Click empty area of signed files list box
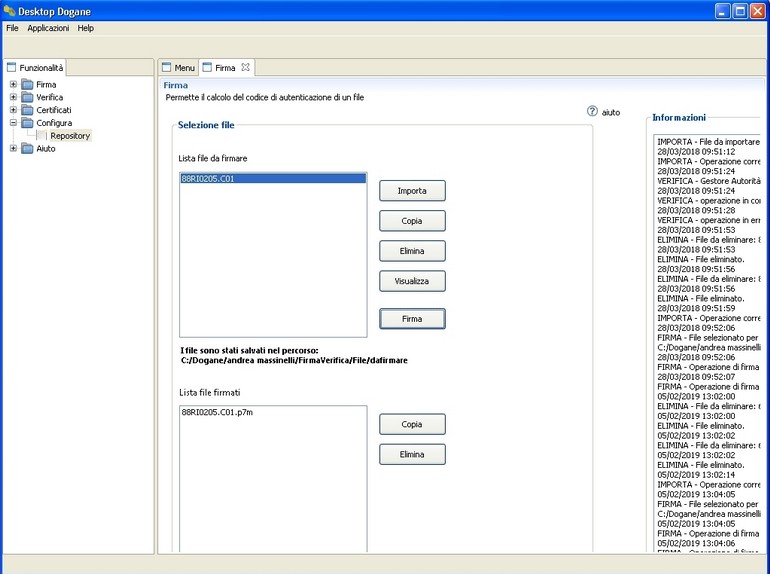 tap(273, 486)
